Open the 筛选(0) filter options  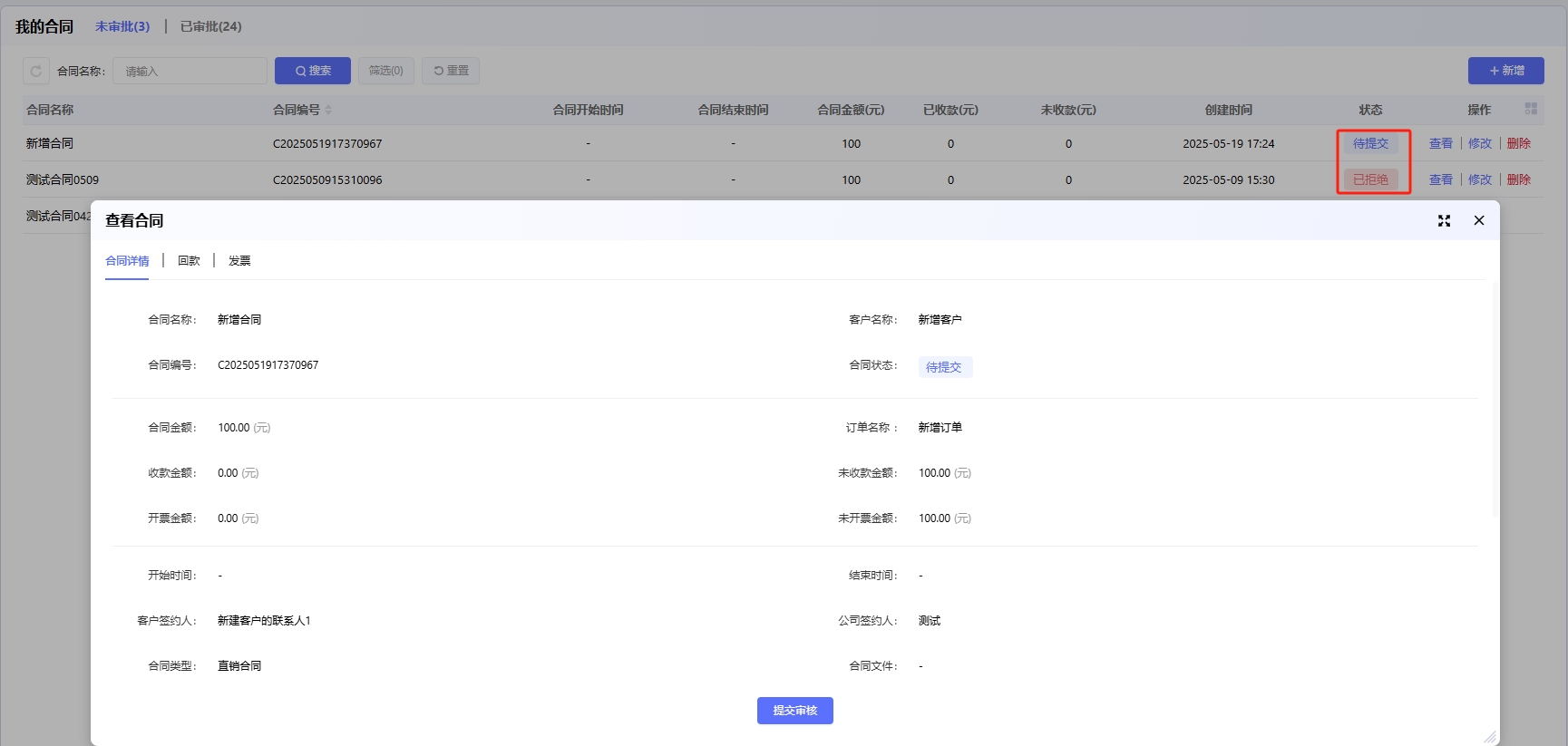[385, 71]
